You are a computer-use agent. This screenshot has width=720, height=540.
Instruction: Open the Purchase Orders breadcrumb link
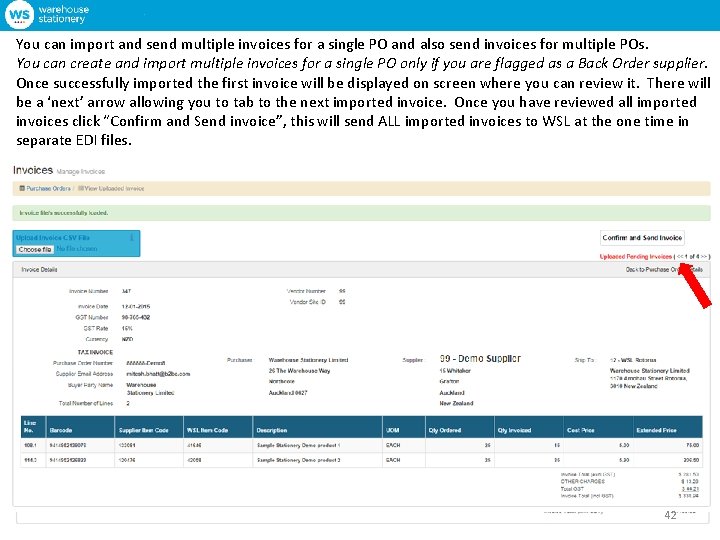tap(48, 188)
